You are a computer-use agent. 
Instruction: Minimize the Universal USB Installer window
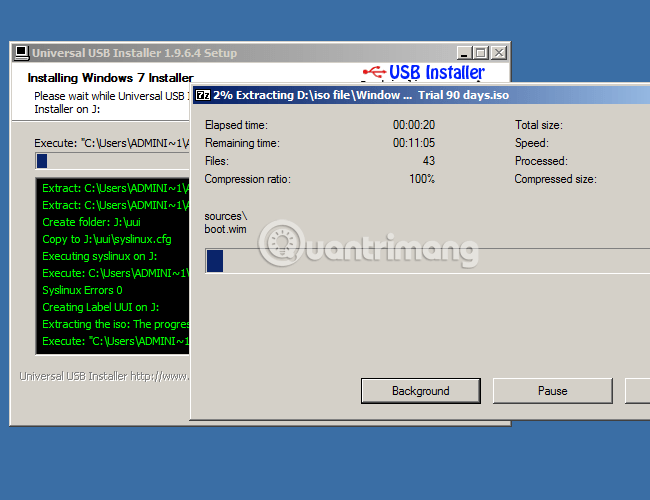[464, 53]
